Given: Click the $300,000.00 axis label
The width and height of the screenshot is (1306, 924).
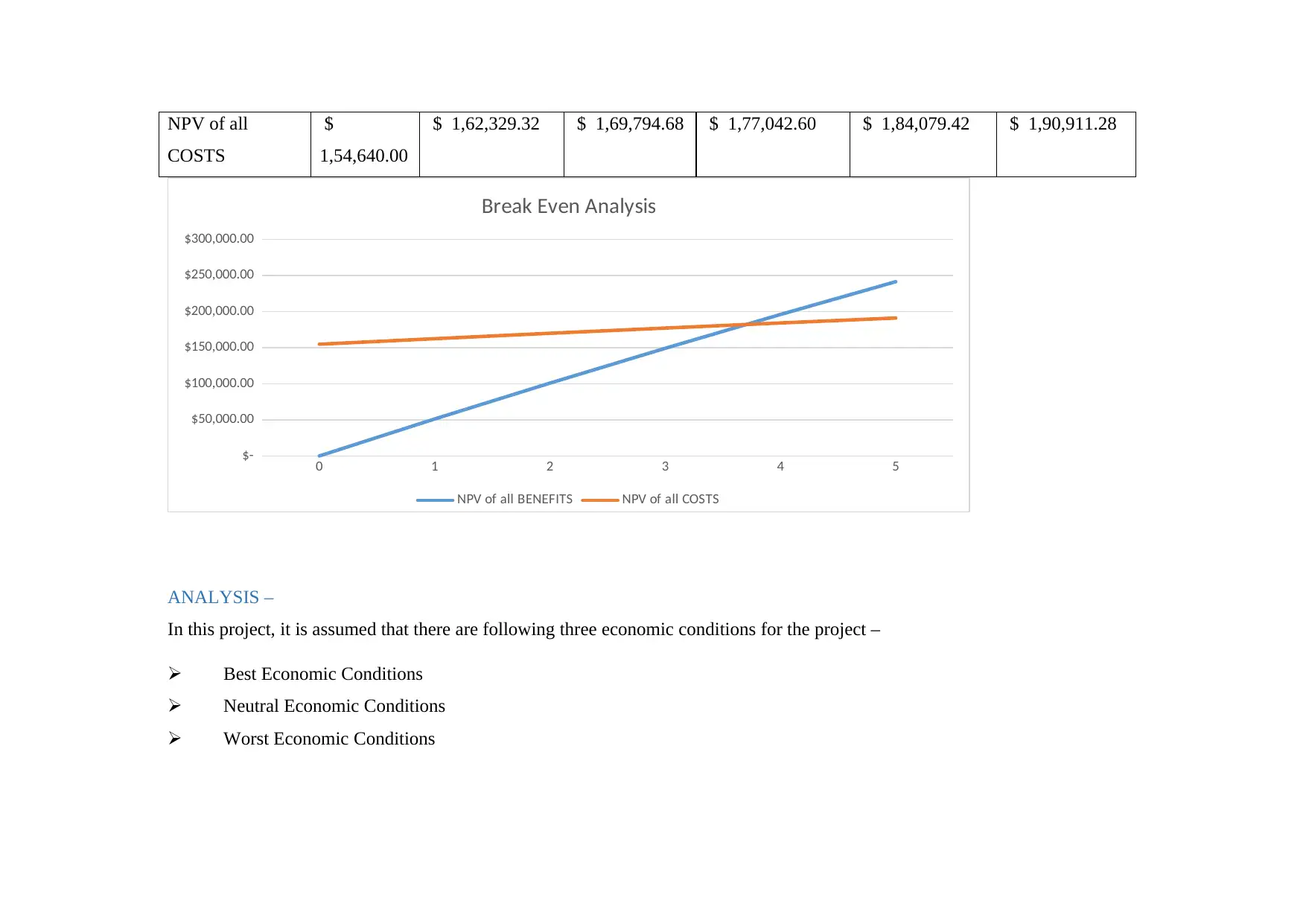Looking at the screenshot, I should point(219,239).
